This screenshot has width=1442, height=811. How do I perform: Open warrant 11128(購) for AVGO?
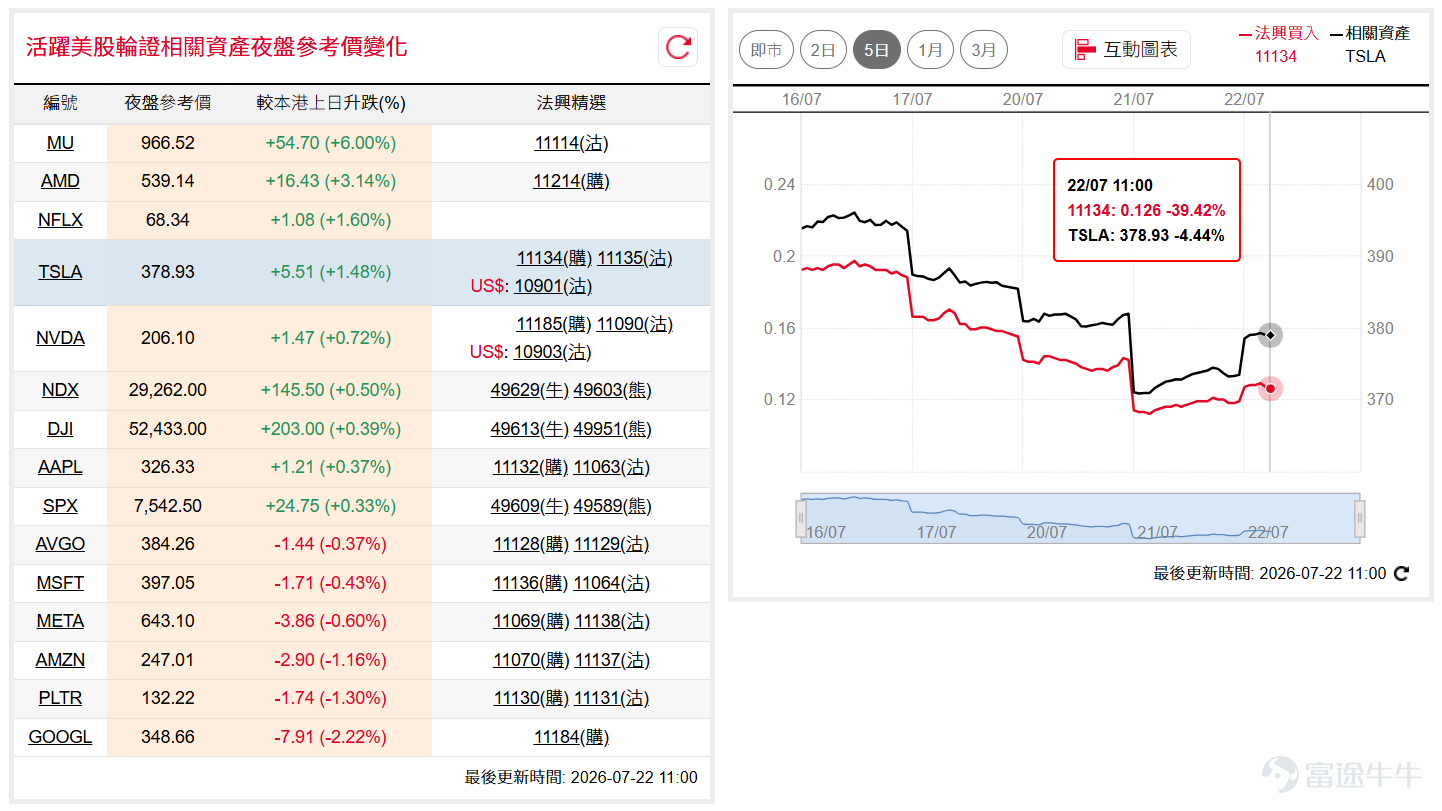pyautogui.click(x=531, y=544)
